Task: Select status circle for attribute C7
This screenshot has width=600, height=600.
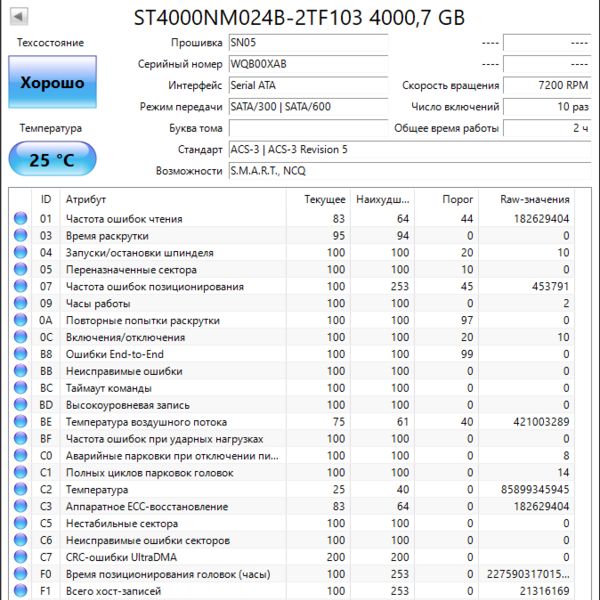Action: coord(21,557)
